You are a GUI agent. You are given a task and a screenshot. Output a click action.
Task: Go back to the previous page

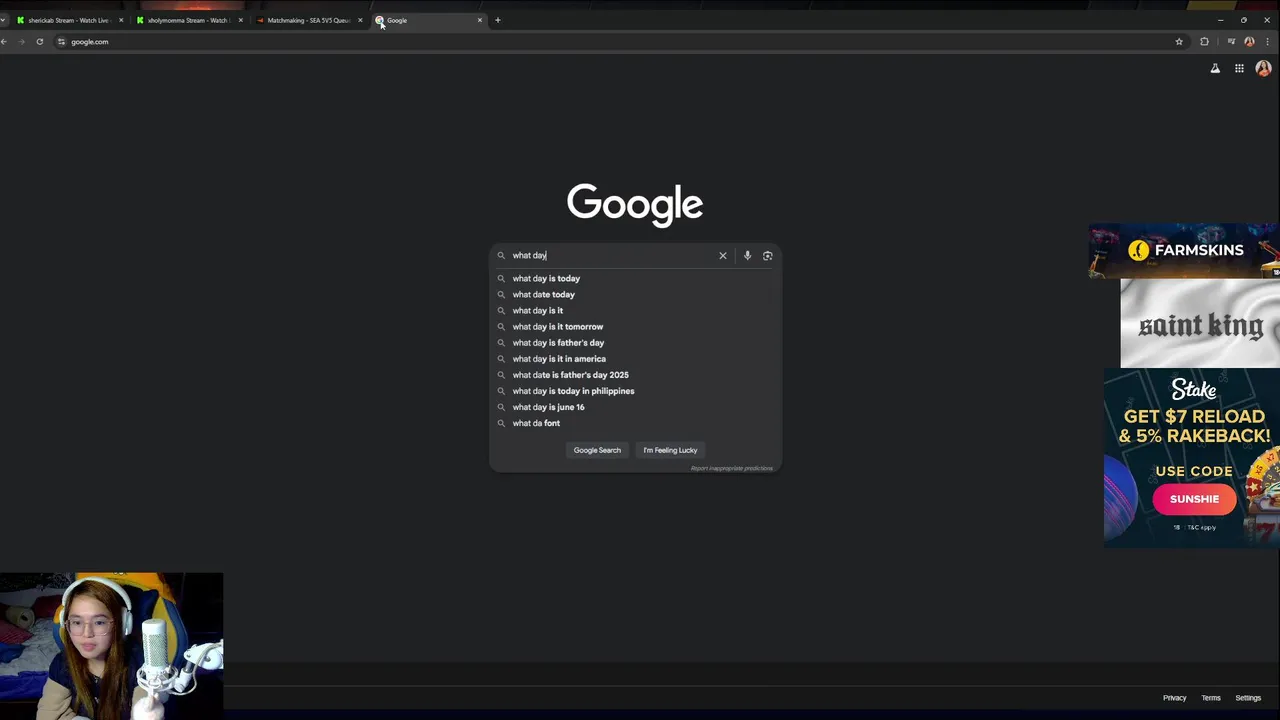pyautogui.click(x=4, y=42)
